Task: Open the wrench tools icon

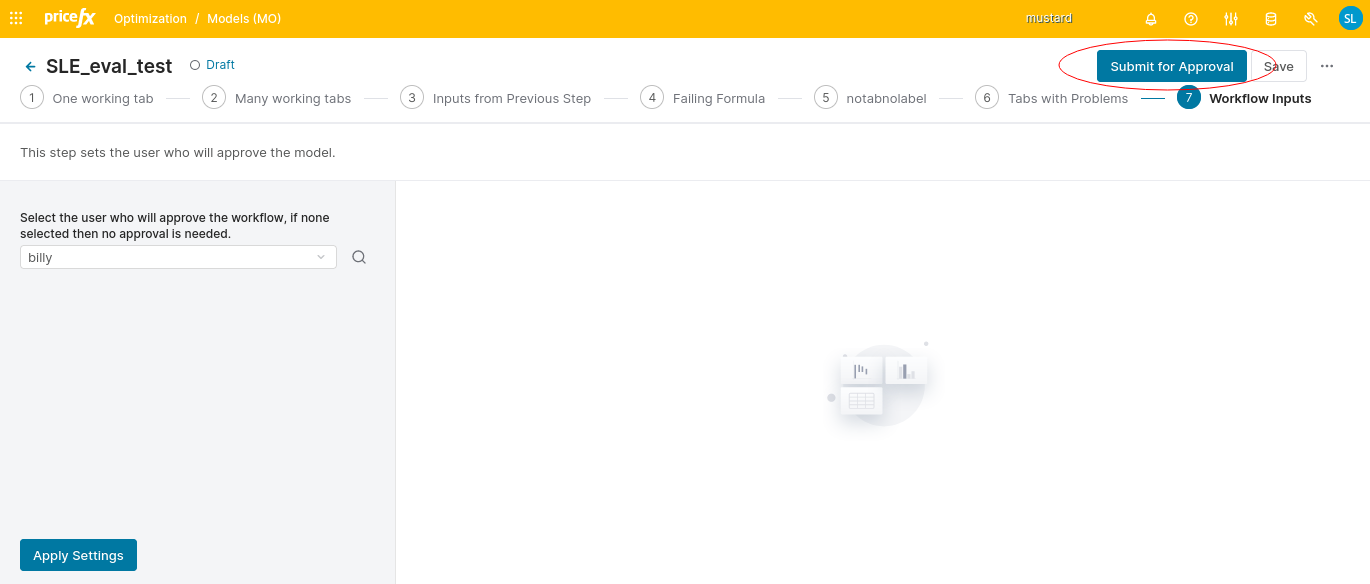Action: click(x=1311, y=19)
